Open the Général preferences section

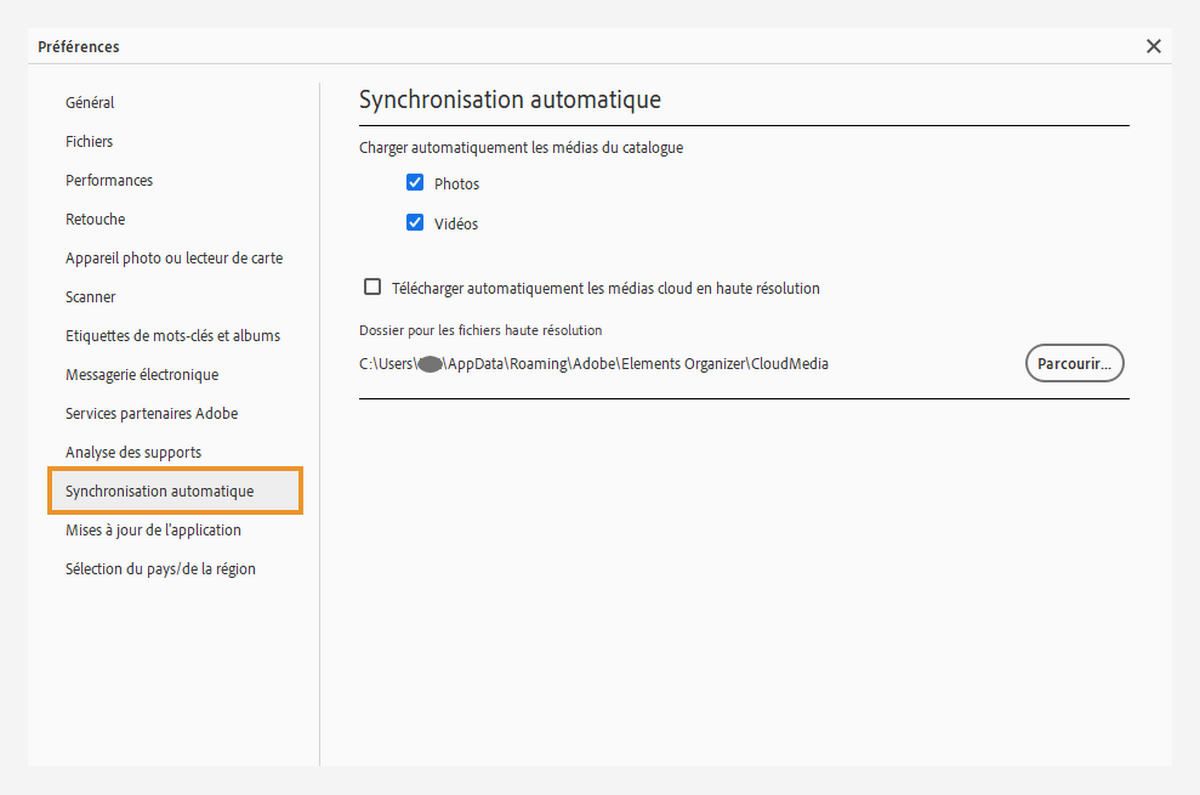point(90,102)
